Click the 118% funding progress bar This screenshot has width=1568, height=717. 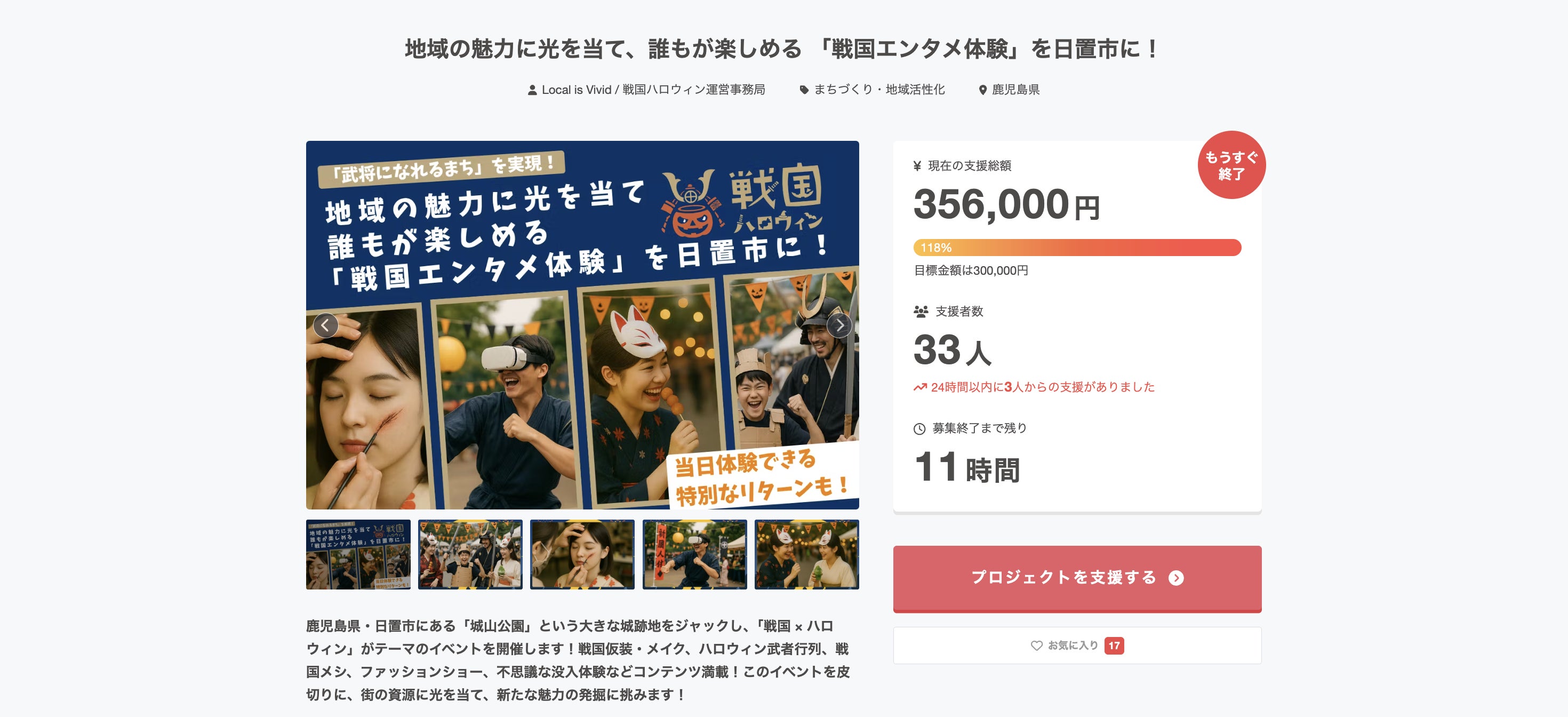tap(1077, 248)
